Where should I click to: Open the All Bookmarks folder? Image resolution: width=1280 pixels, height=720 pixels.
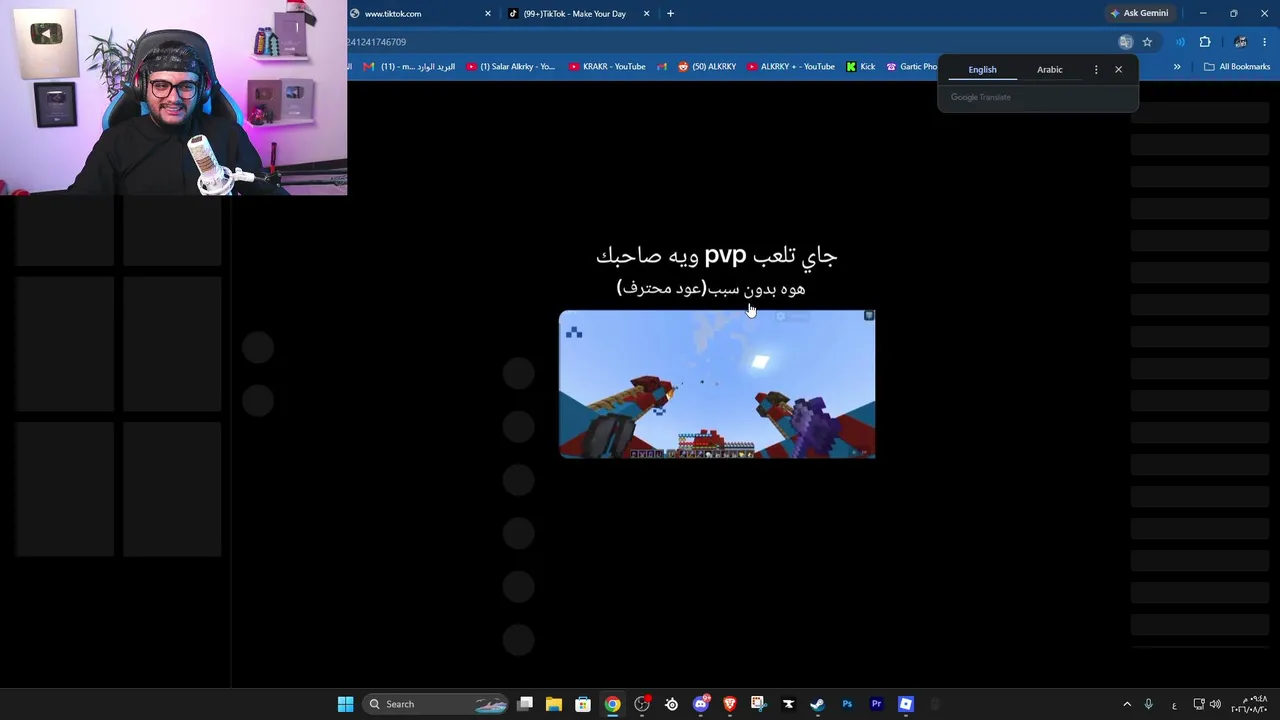1237,67
